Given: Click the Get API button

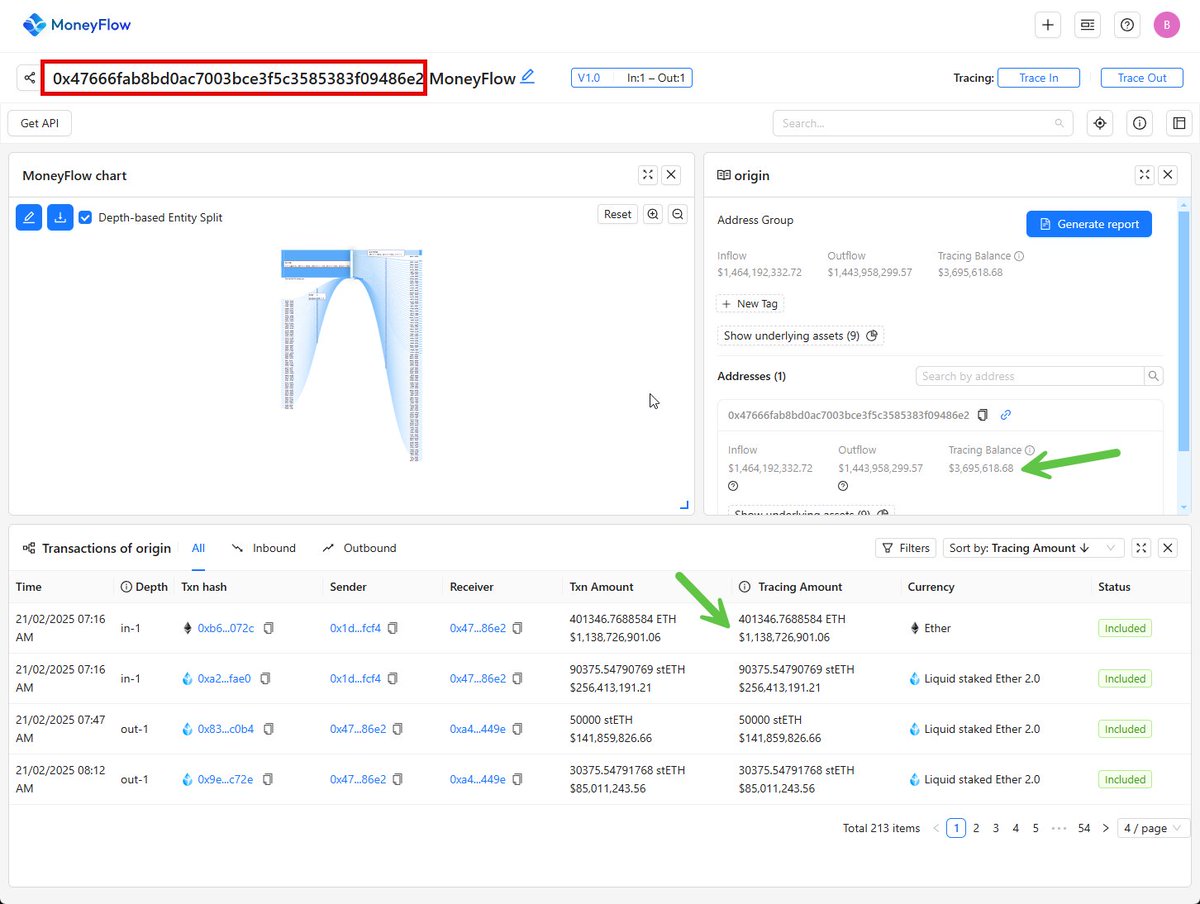Looking at the screenshot, I should click(x=41, y=123).
